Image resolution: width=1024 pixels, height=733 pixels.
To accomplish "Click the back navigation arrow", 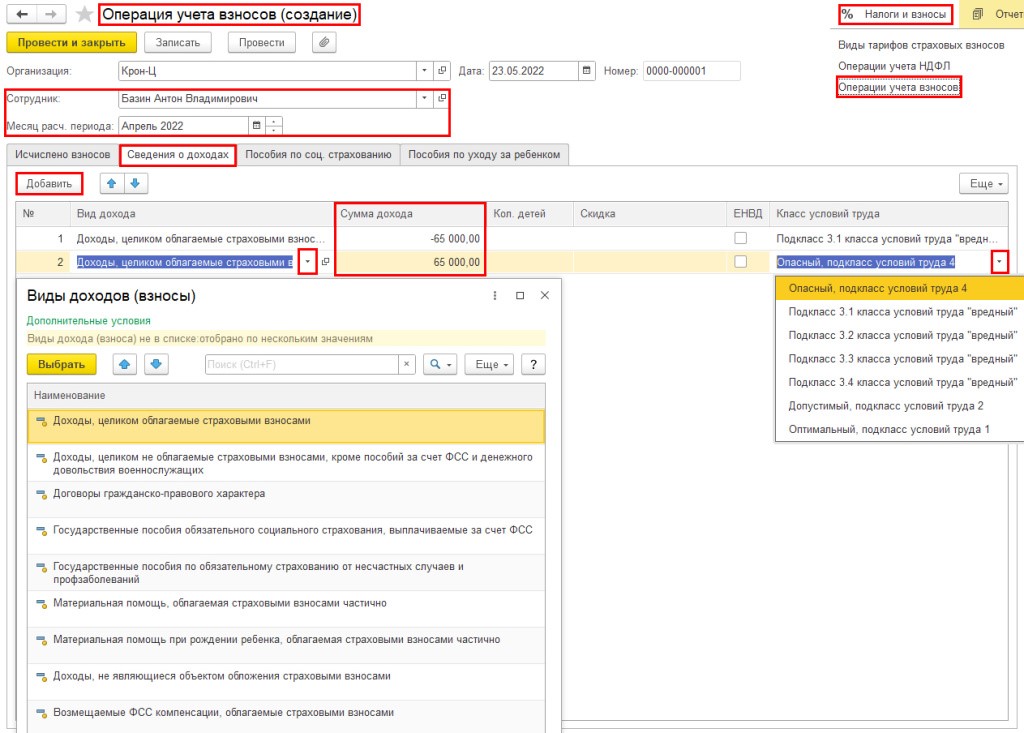I will coord(22,14).
